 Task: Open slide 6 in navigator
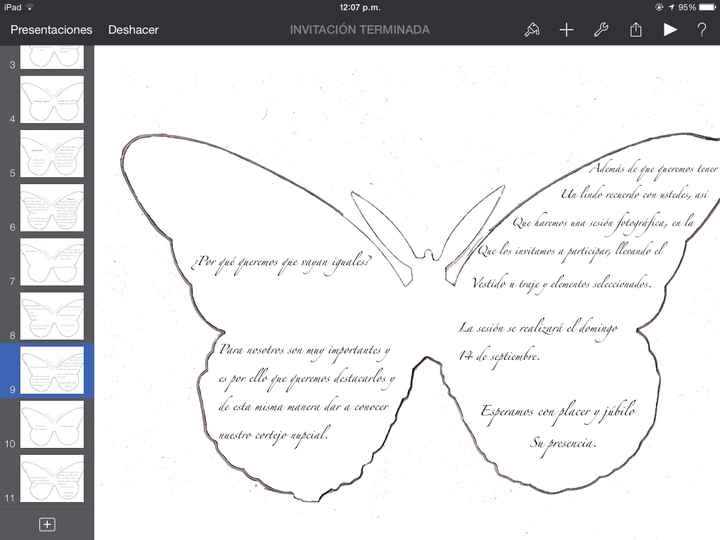coord(52,208)
